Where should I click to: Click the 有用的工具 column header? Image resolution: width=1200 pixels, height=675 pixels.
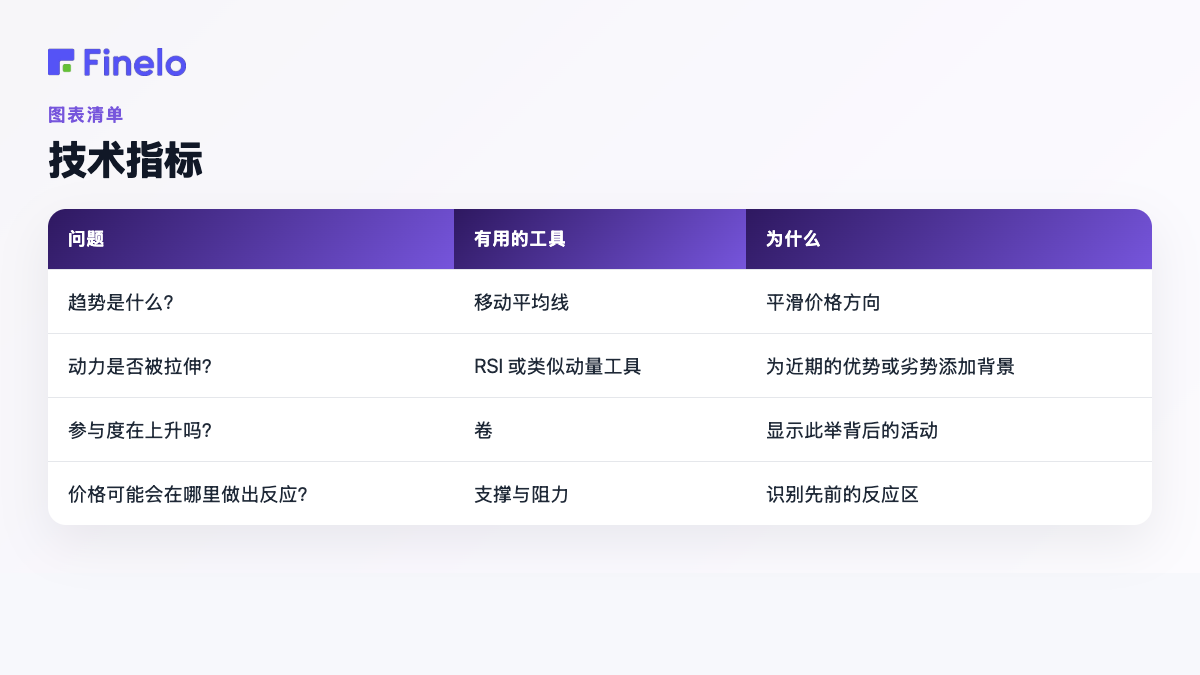(x=600, y=239)
